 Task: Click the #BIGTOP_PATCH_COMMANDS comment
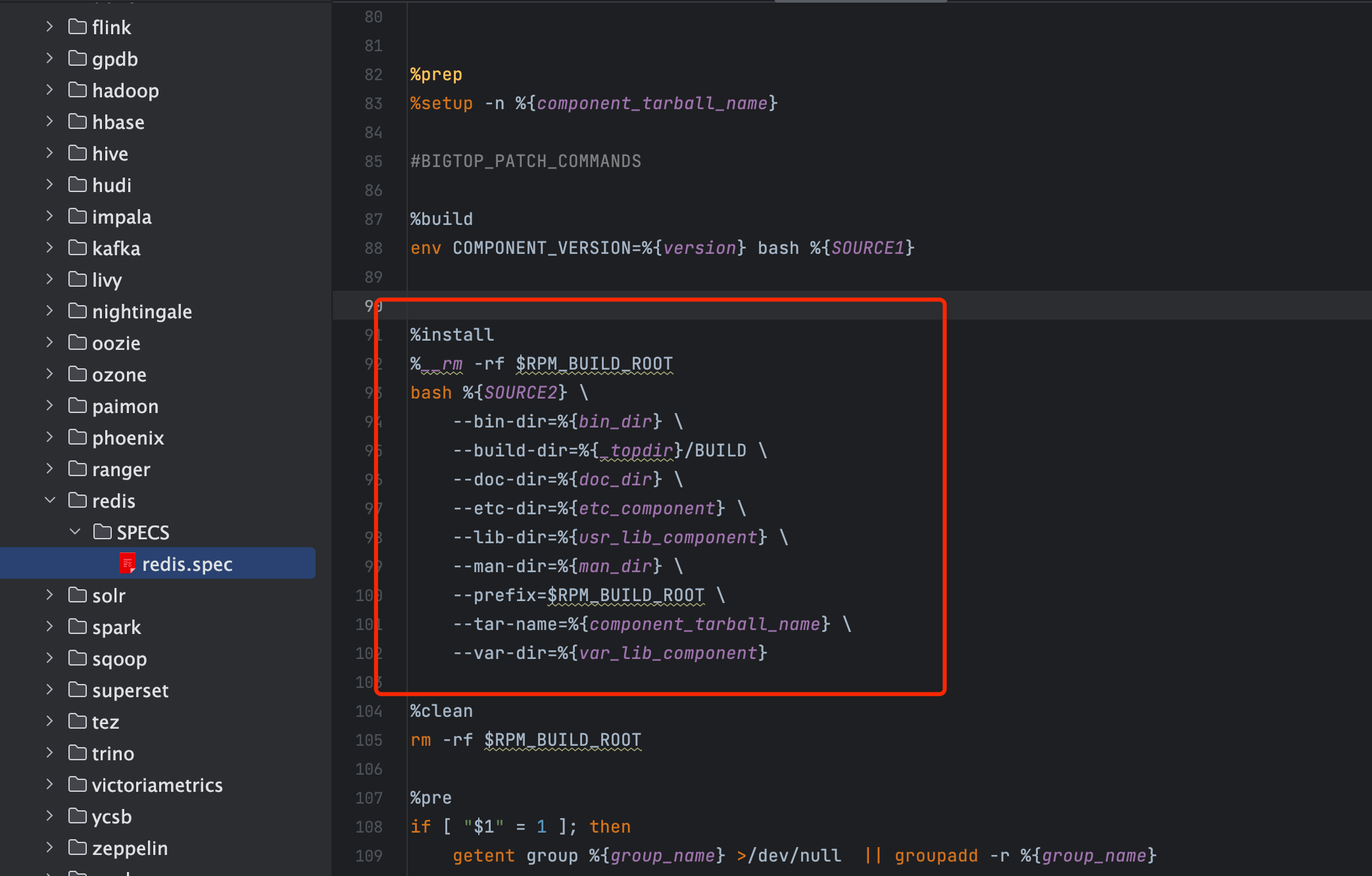click(x=526, y=161)
